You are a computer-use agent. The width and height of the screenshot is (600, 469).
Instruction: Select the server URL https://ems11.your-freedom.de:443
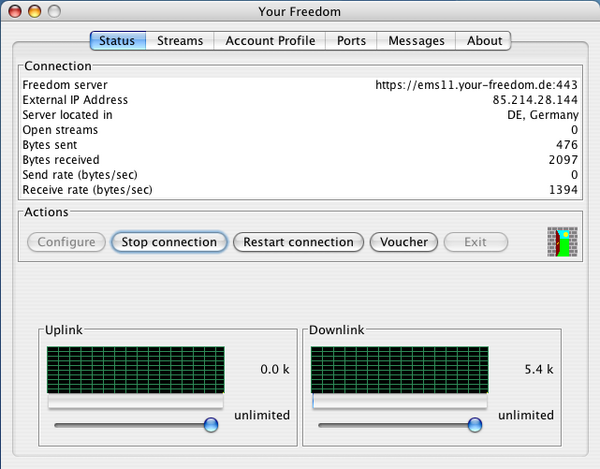476,85
